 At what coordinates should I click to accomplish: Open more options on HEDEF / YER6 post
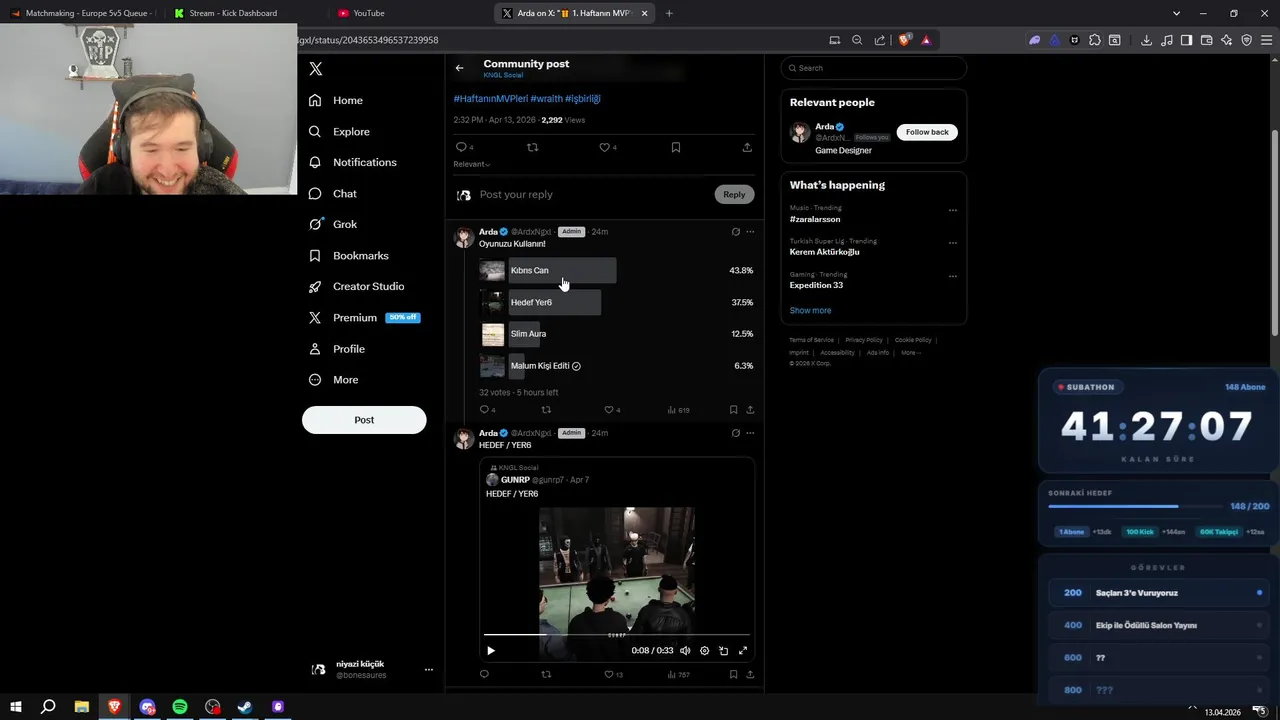(x=750, y=433)
